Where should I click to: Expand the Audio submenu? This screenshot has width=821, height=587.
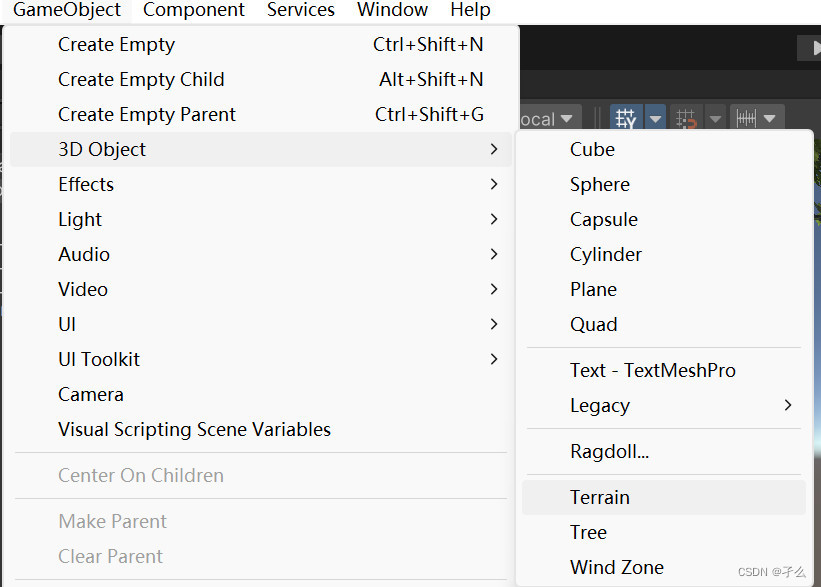(x=261, y=254)
